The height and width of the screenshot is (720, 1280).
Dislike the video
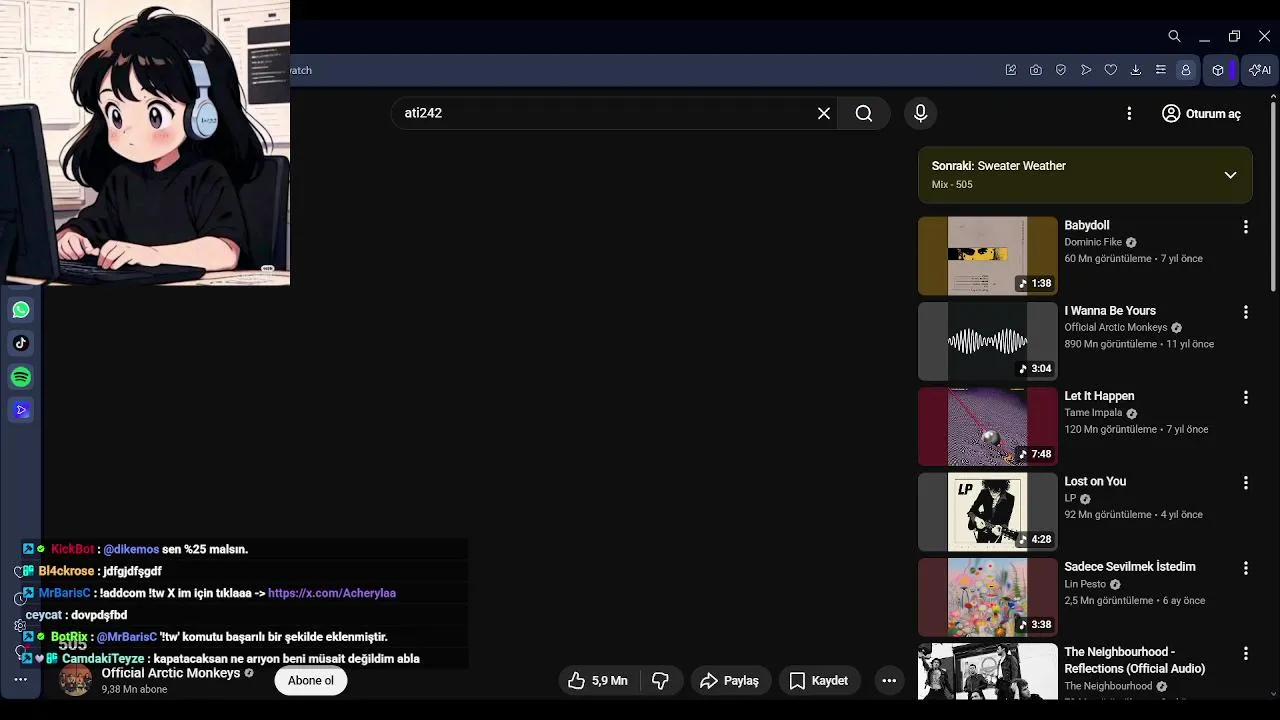[660, 681]
